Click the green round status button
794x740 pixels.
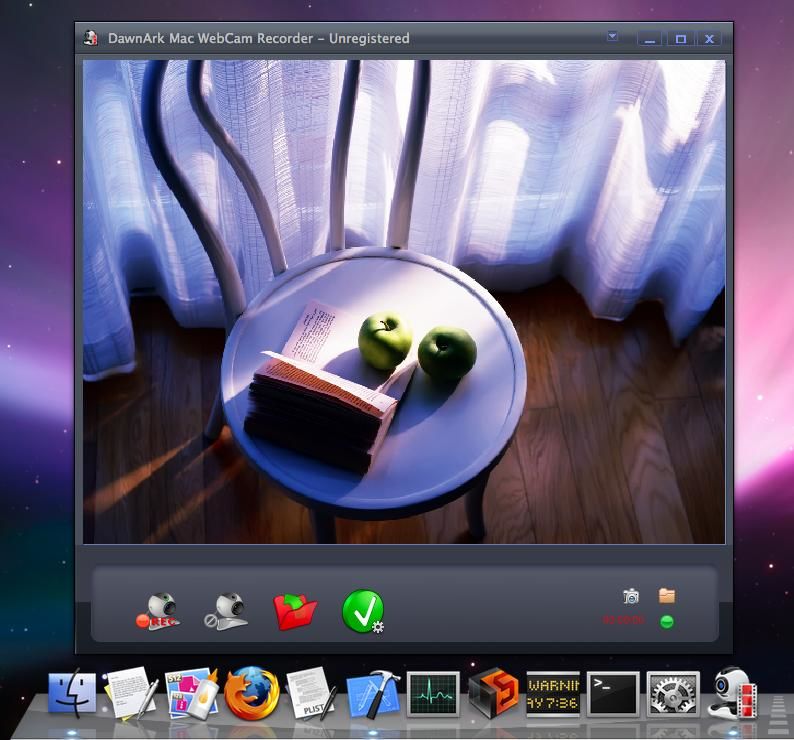click(x=667, y=621)
